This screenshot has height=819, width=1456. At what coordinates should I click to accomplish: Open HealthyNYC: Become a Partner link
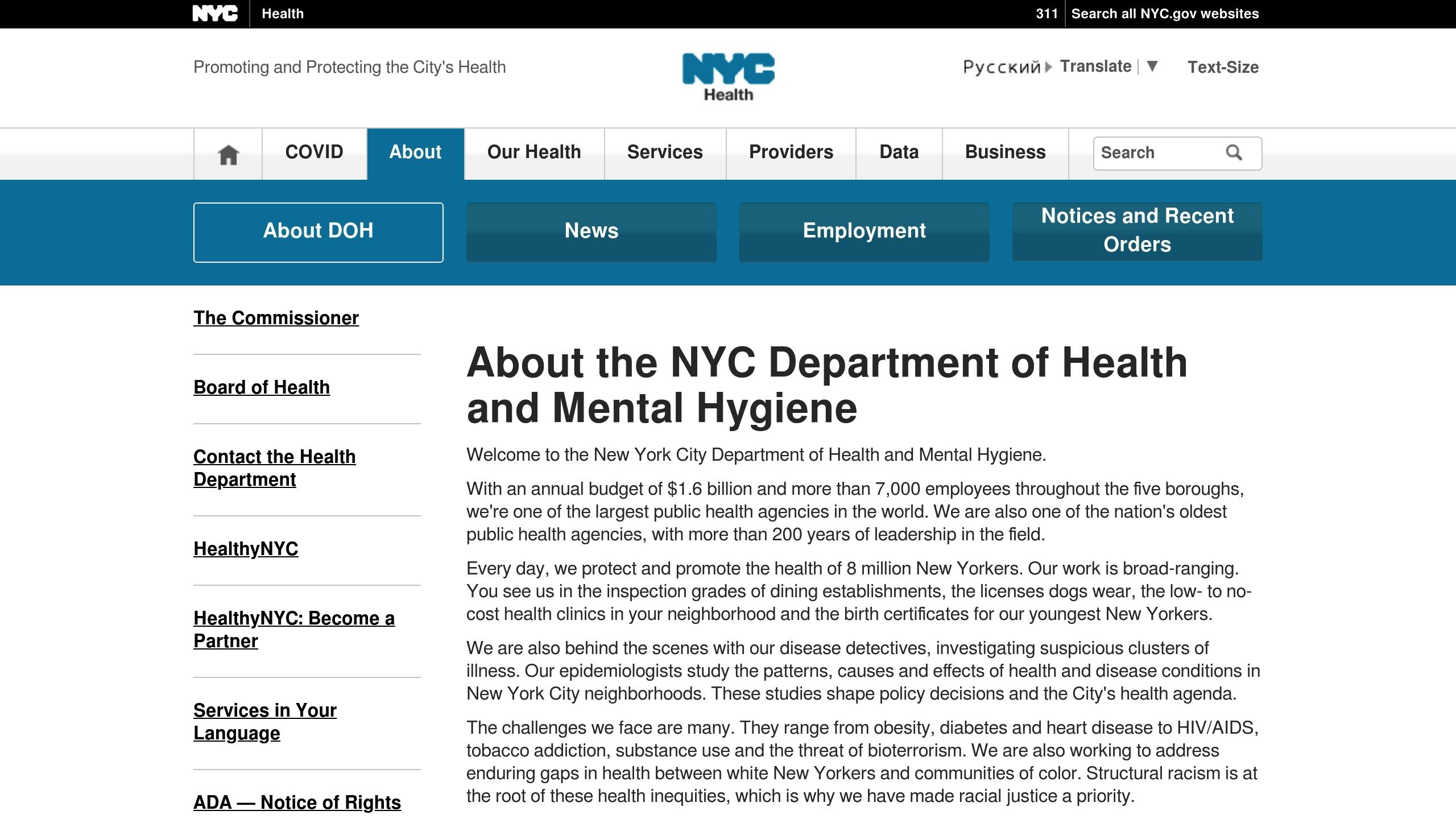[294, 630]
